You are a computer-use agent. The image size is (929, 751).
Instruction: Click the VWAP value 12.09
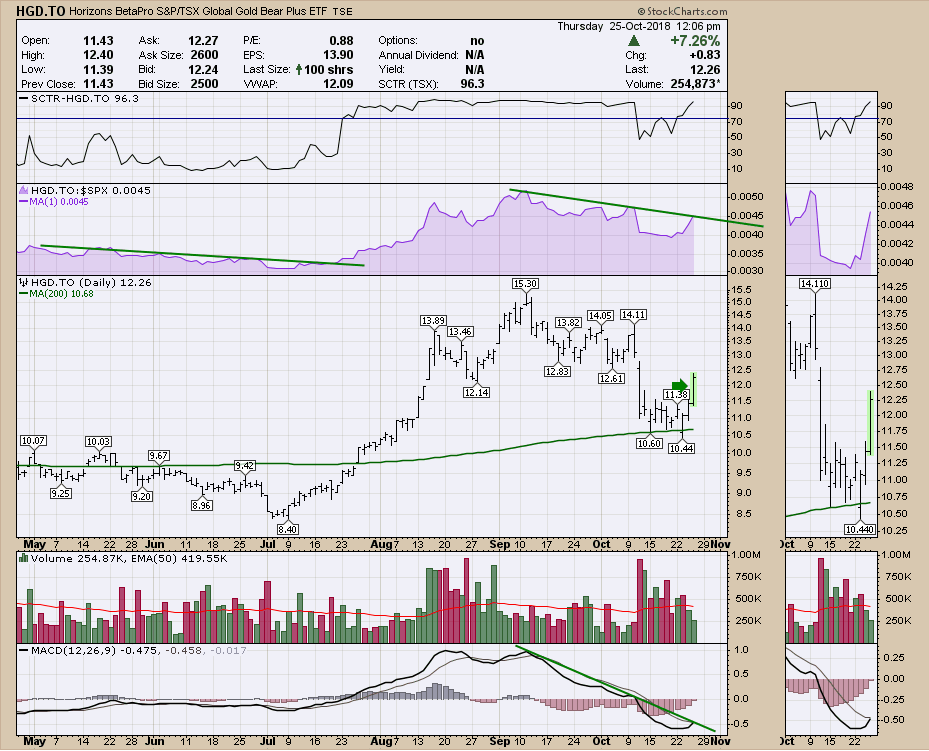pyautogui.click(x=338, y=84)
